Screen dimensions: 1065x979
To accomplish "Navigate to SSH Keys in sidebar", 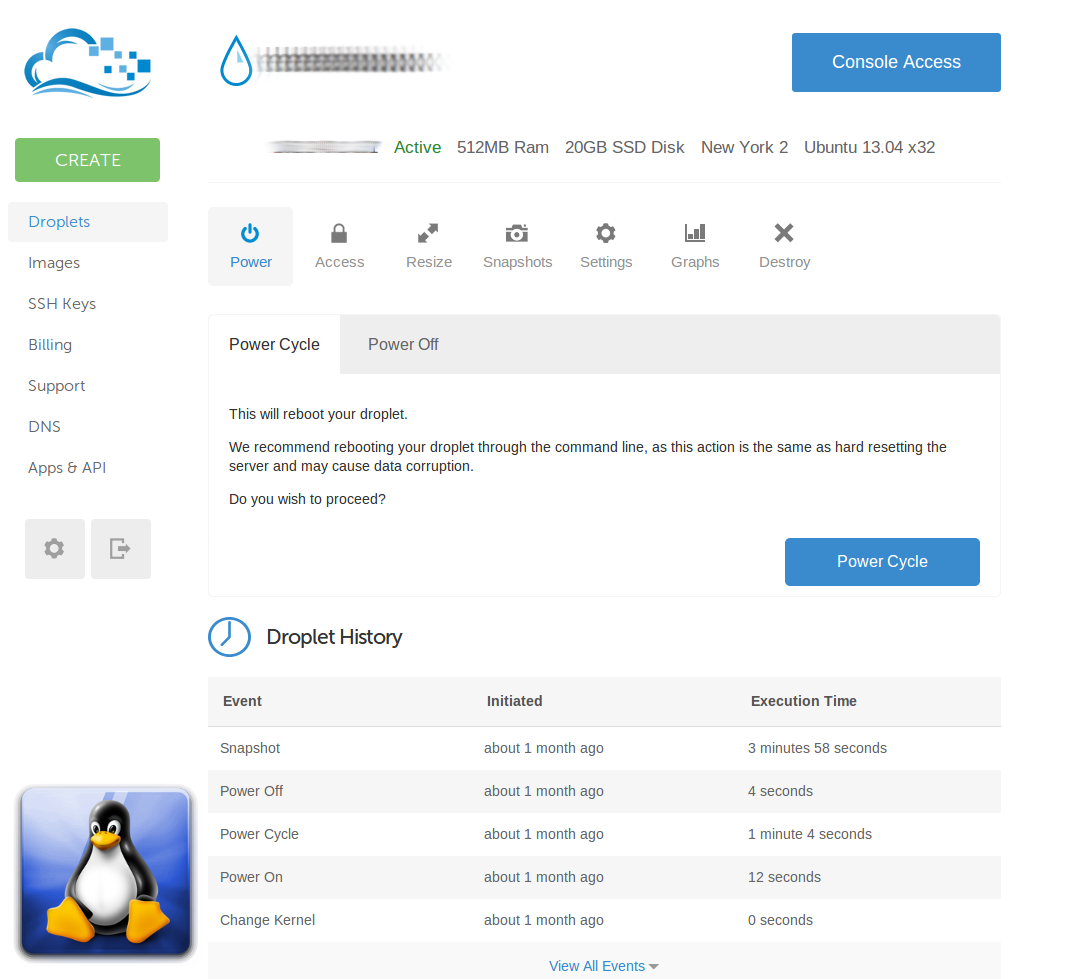I will click(62, 303).
